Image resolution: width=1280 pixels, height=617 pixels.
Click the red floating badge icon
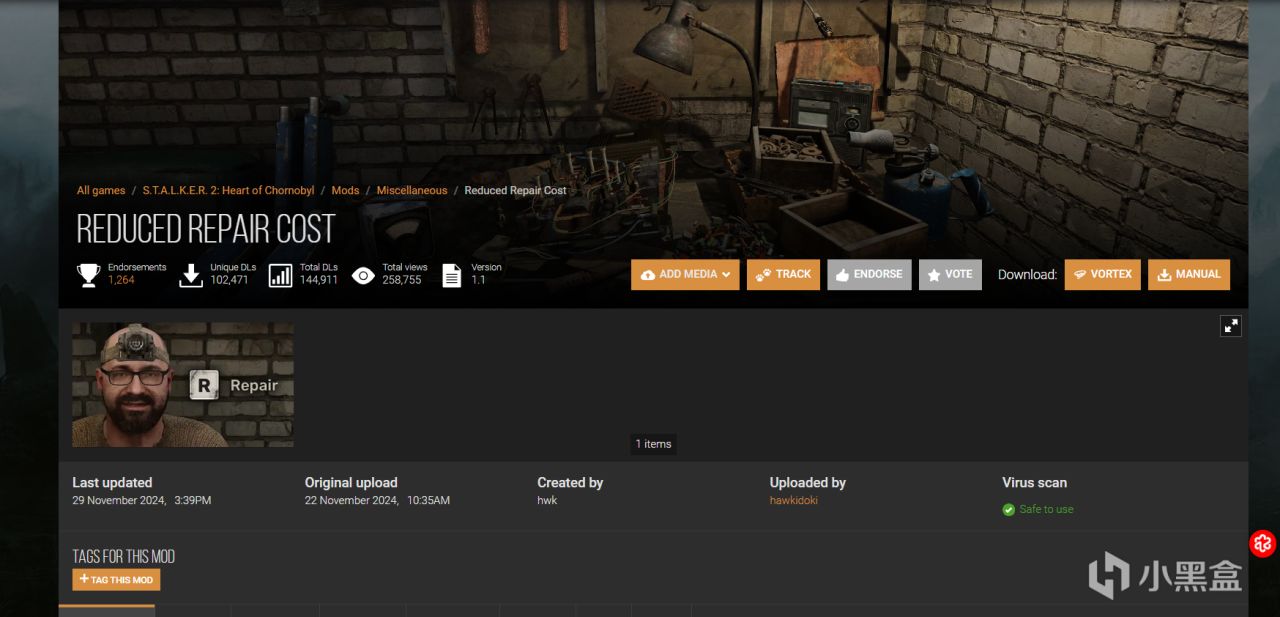tap(1263, 543)
